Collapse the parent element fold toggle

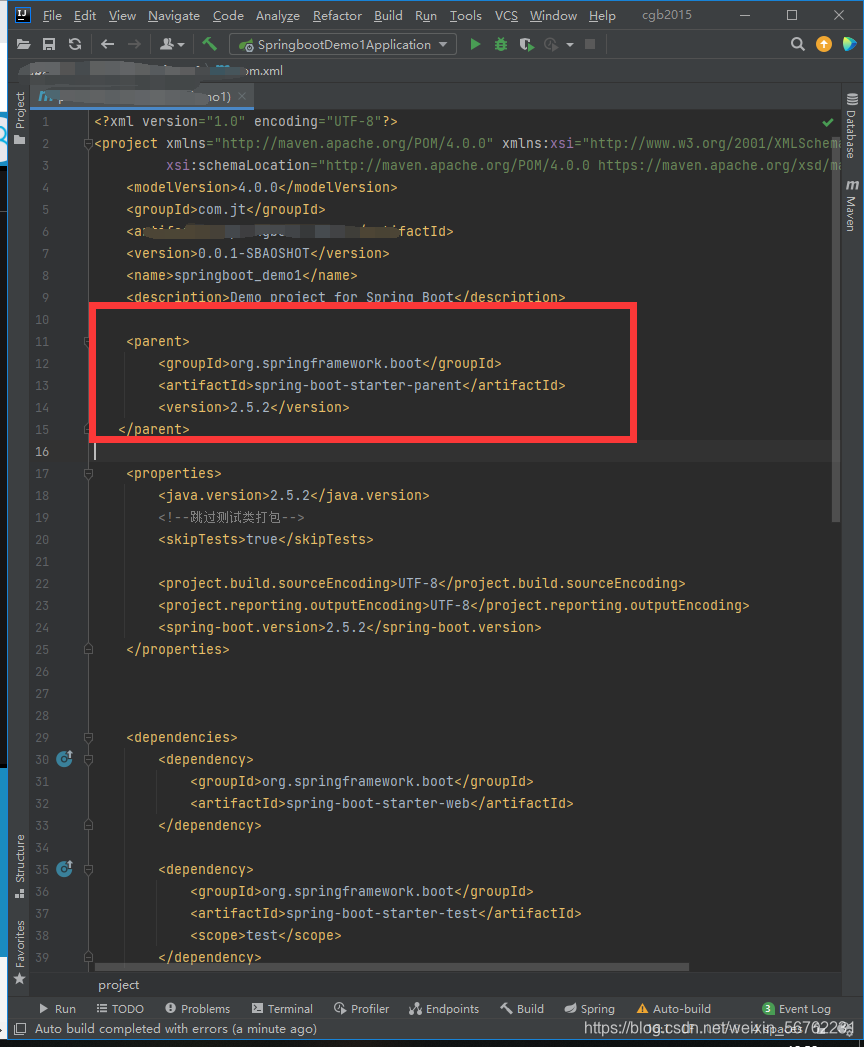click(88, 341)
